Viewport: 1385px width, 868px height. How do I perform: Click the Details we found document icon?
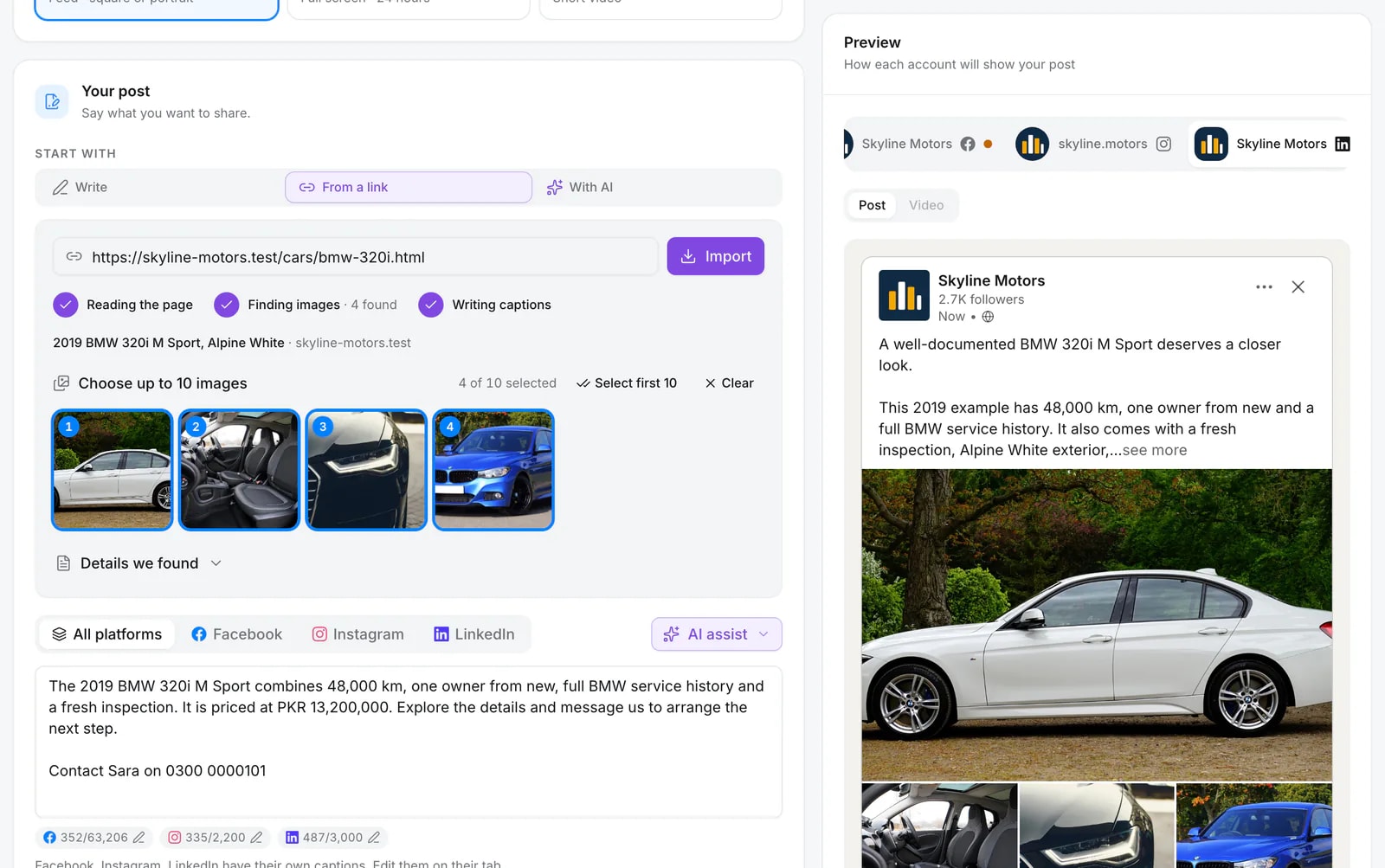[x=63, y=563]
